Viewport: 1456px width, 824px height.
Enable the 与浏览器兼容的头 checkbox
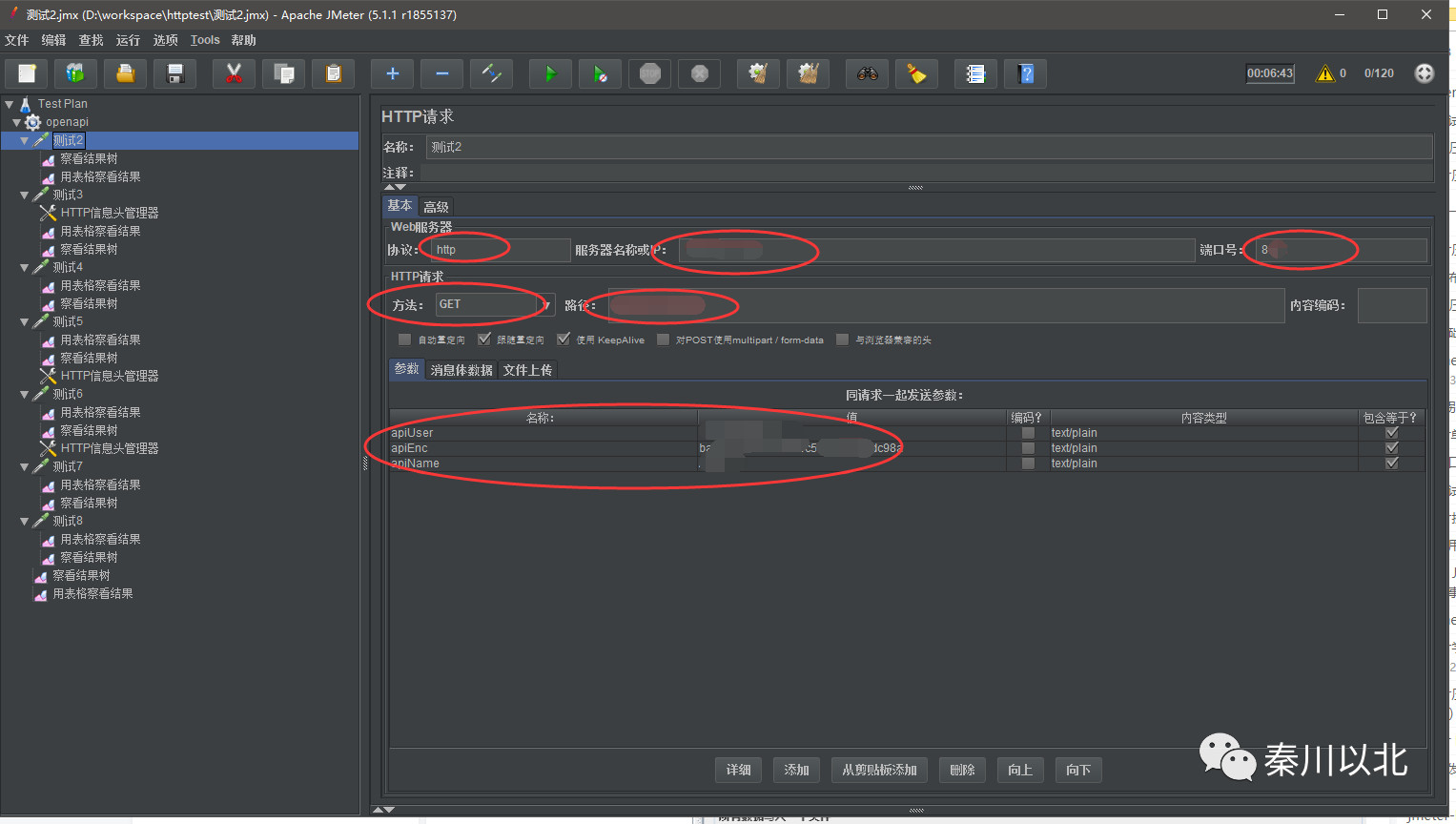coord(842,340)
